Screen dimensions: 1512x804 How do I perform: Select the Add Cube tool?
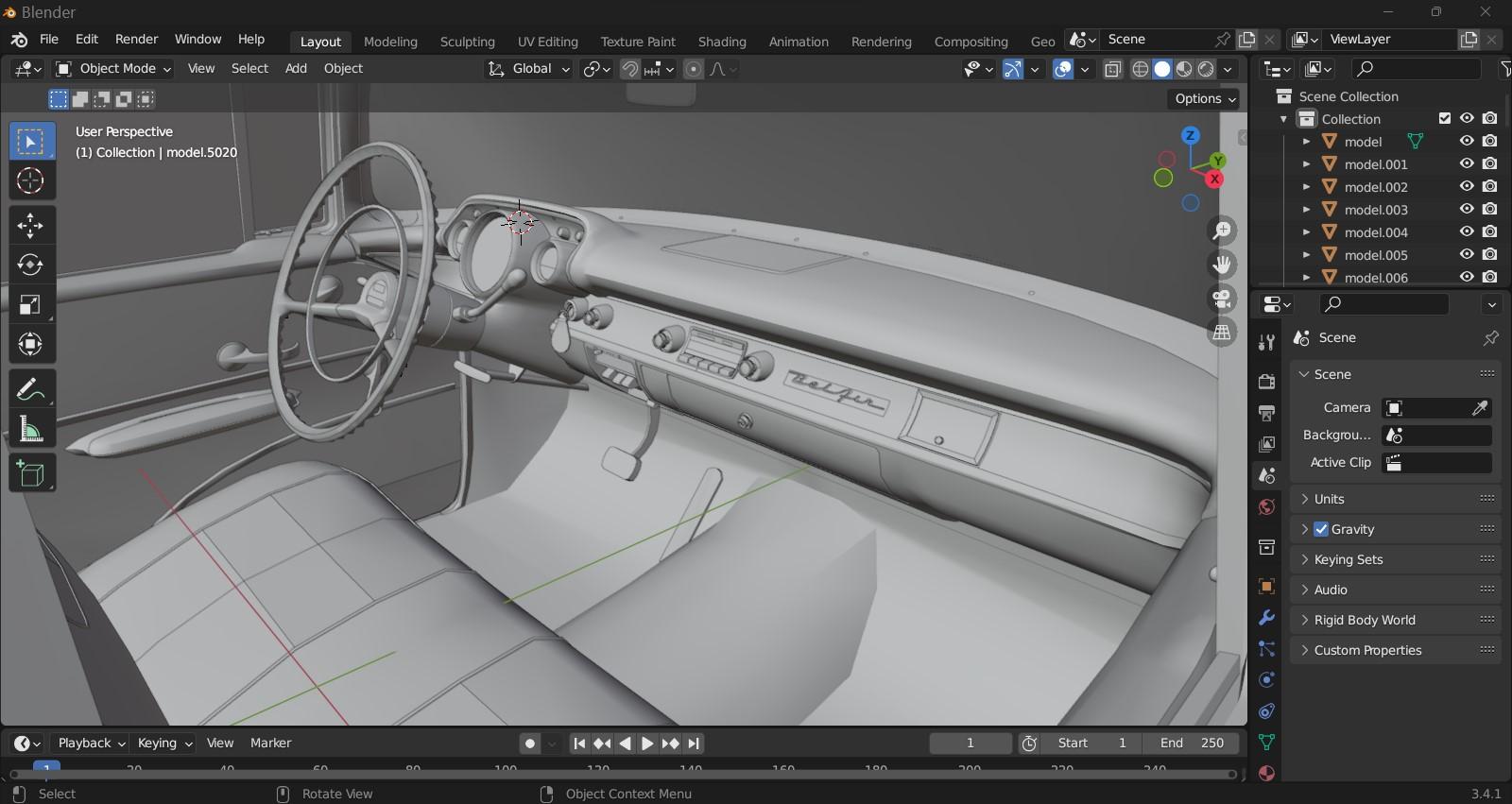[x=30, y=473]
